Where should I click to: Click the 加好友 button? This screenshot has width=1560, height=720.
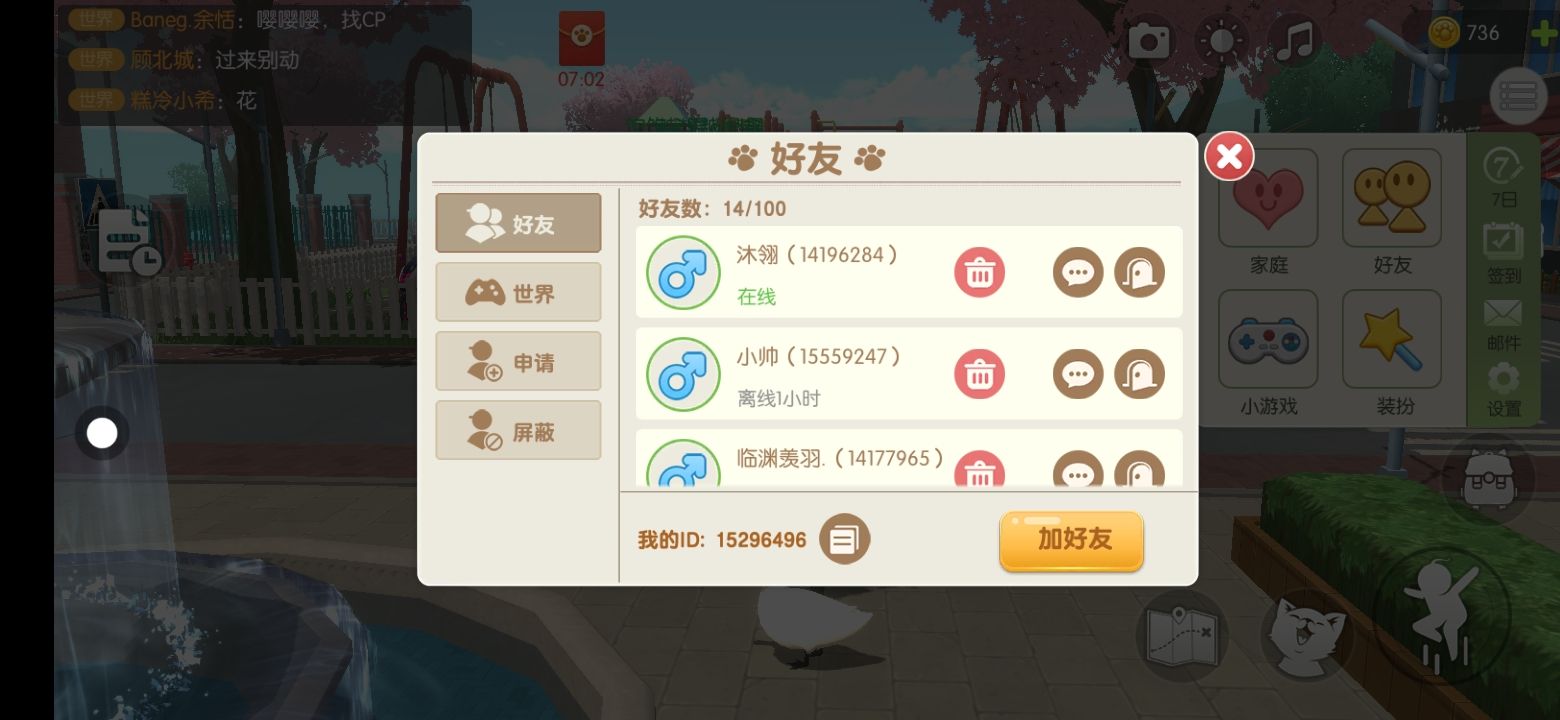point(1071,541)
